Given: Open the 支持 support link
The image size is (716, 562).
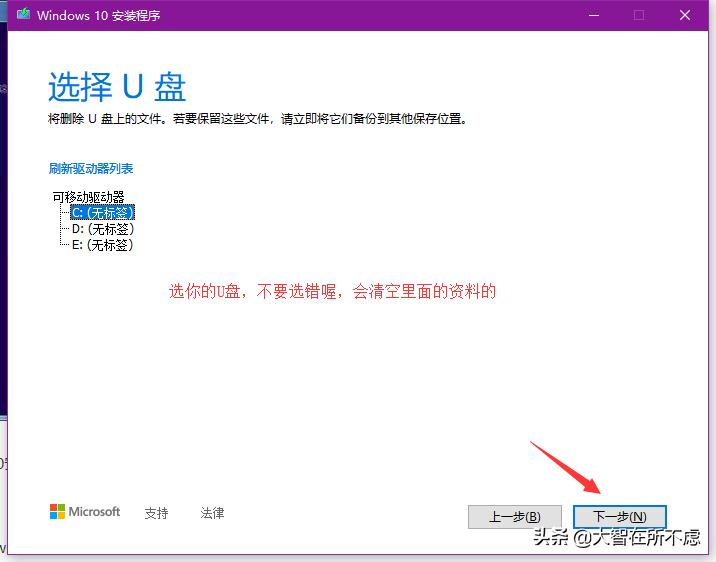Looking at the screenshot, I should [157, 513].
